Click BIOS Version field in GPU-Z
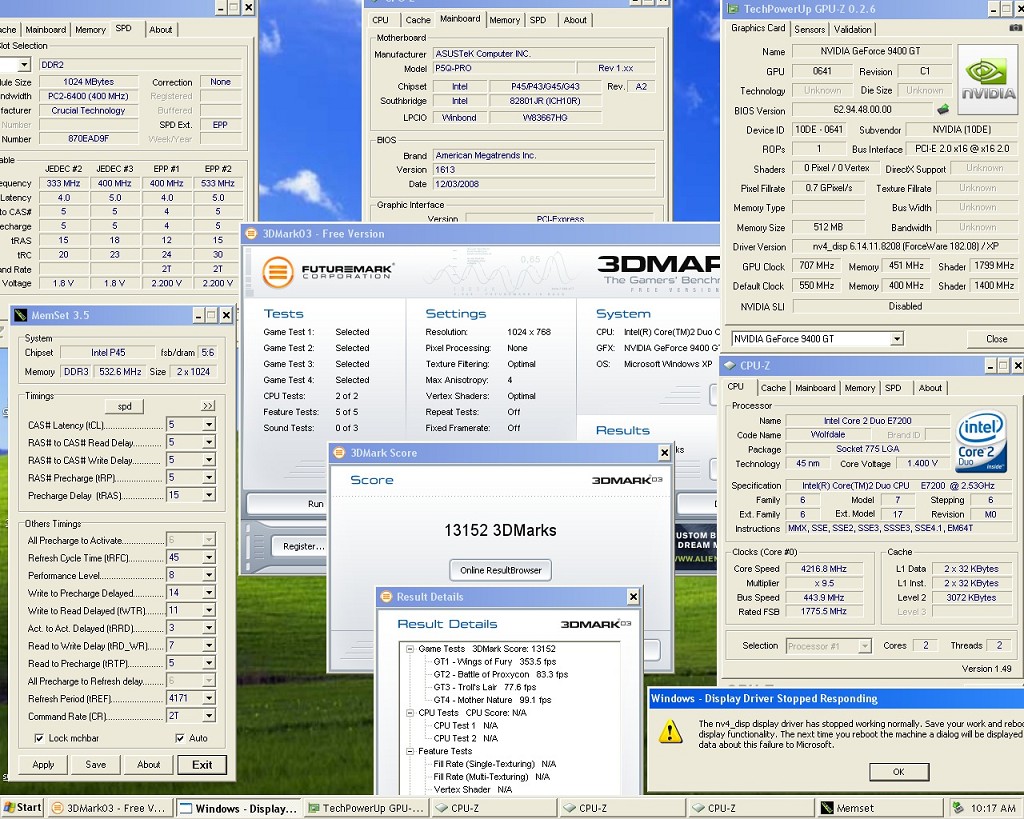Screen dimensions: 1024x819 862,110
